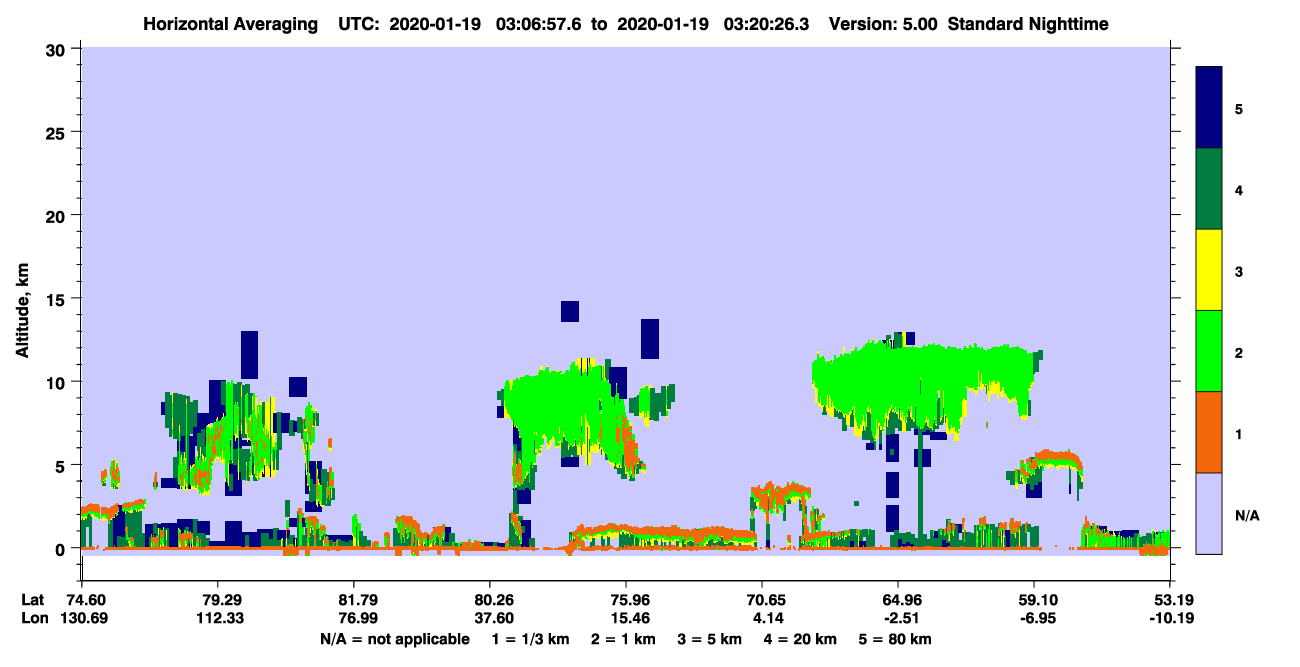Click the orange colorbar segment labeled 1
Viewport: 1300px width, 667px height.
tap(1209, 432)
